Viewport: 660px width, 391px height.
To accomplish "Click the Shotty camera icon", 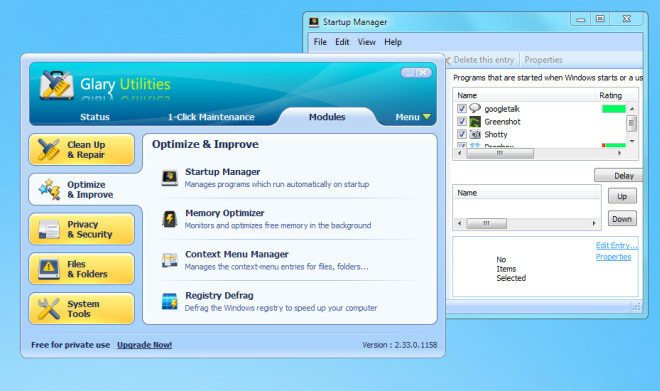I will [475, 134].
